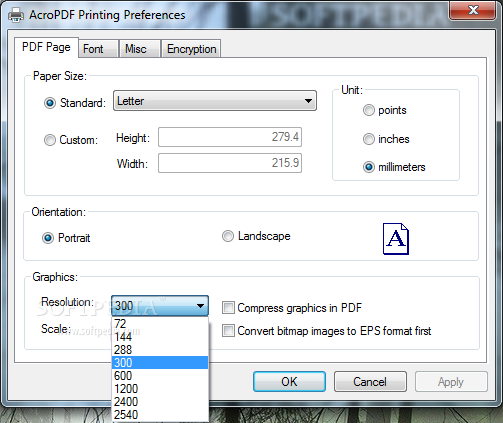
Task: Open the Letter paper size dropdown
Action: pos(215,101)
